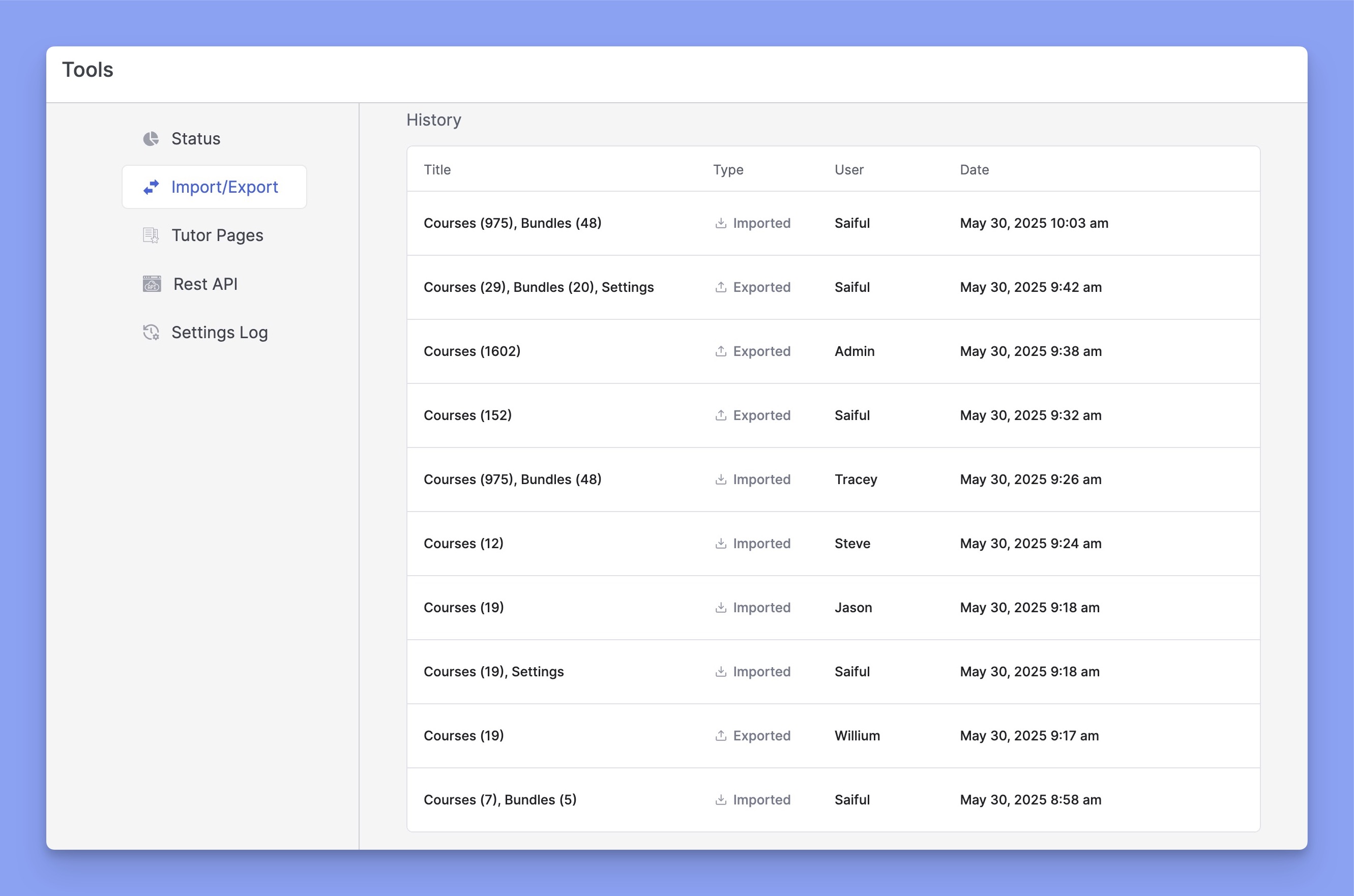Click date 'May 30, 2025 8:58 am'
1354x896 pixels.
pos(1031,799)
